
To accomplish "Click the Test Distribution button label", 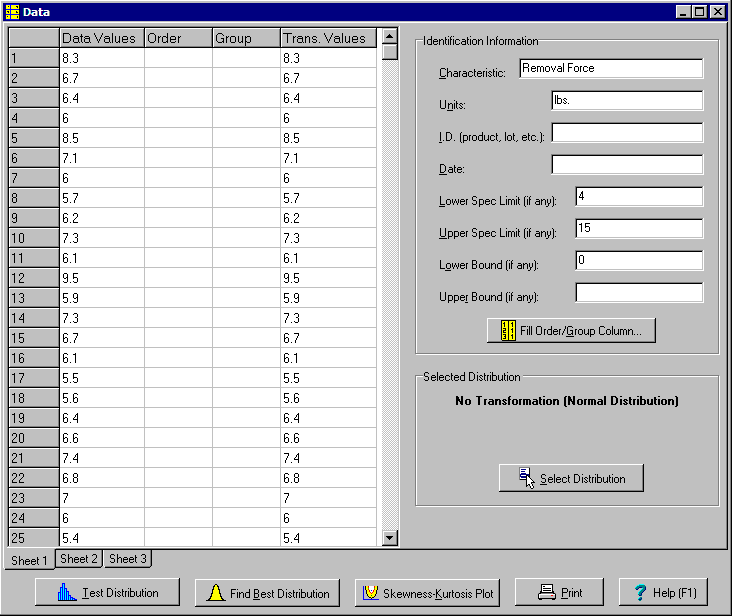I will [120, 593].
